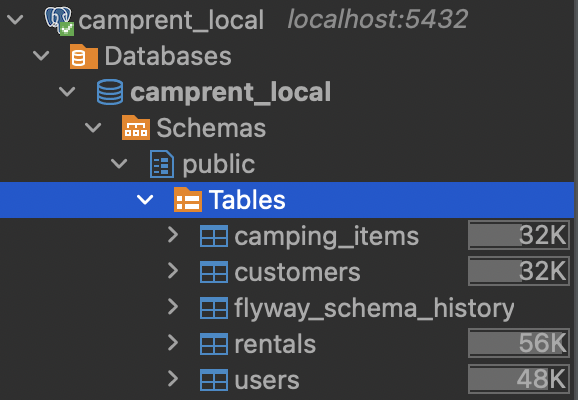Viewport: 578px width, 400px height.
Task: Click the 56K size bar for rentals
Action: click(519, 343)
